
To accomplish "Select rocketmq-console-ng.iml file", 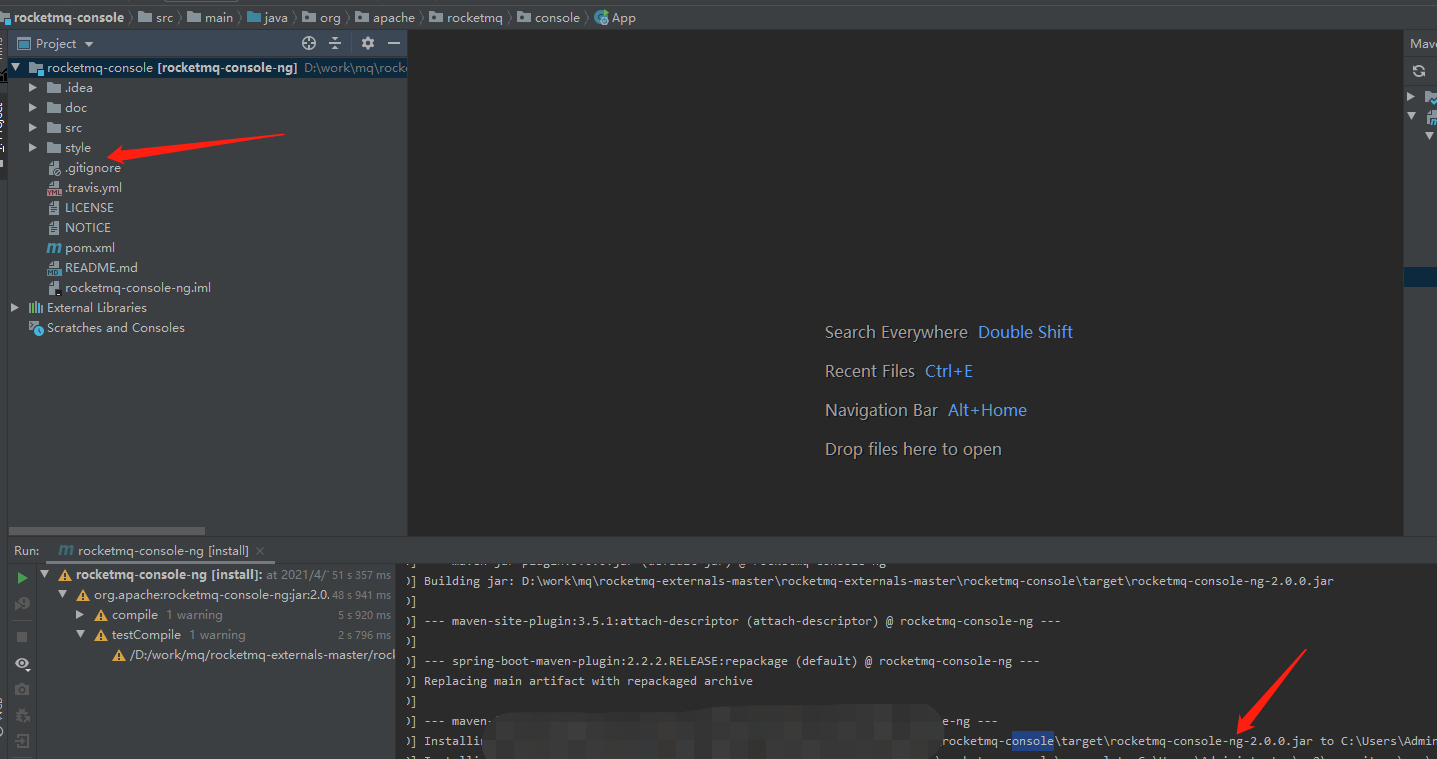I will [138, 288].
